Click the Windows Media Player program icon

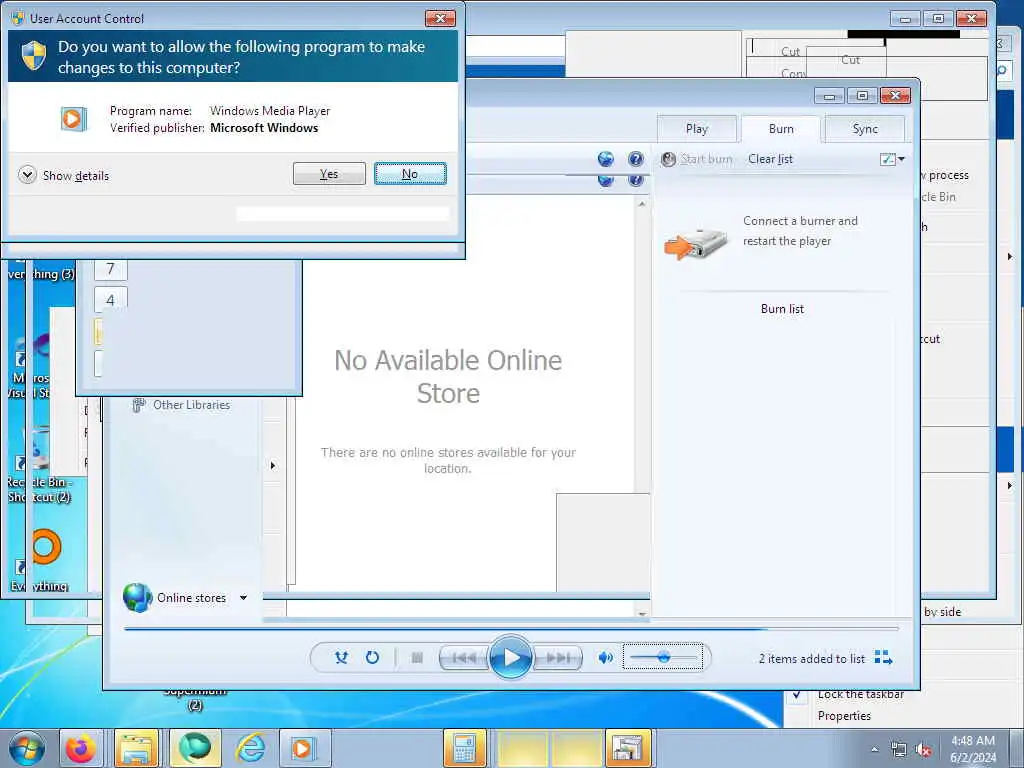(x=74, y=119)
